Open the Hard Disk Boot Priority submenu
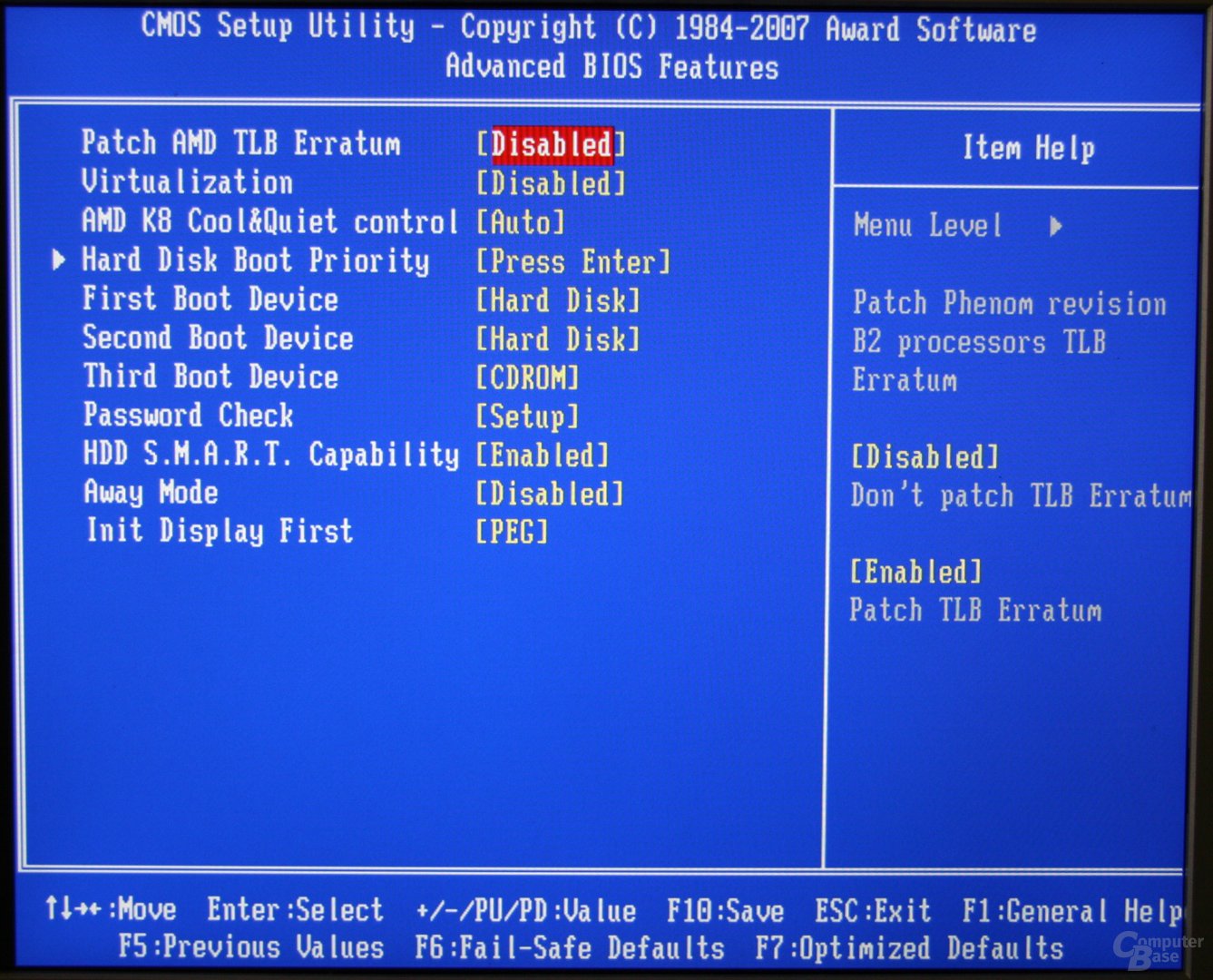The height and width of the screenshot is (980, 1213). tap(256, 260)
